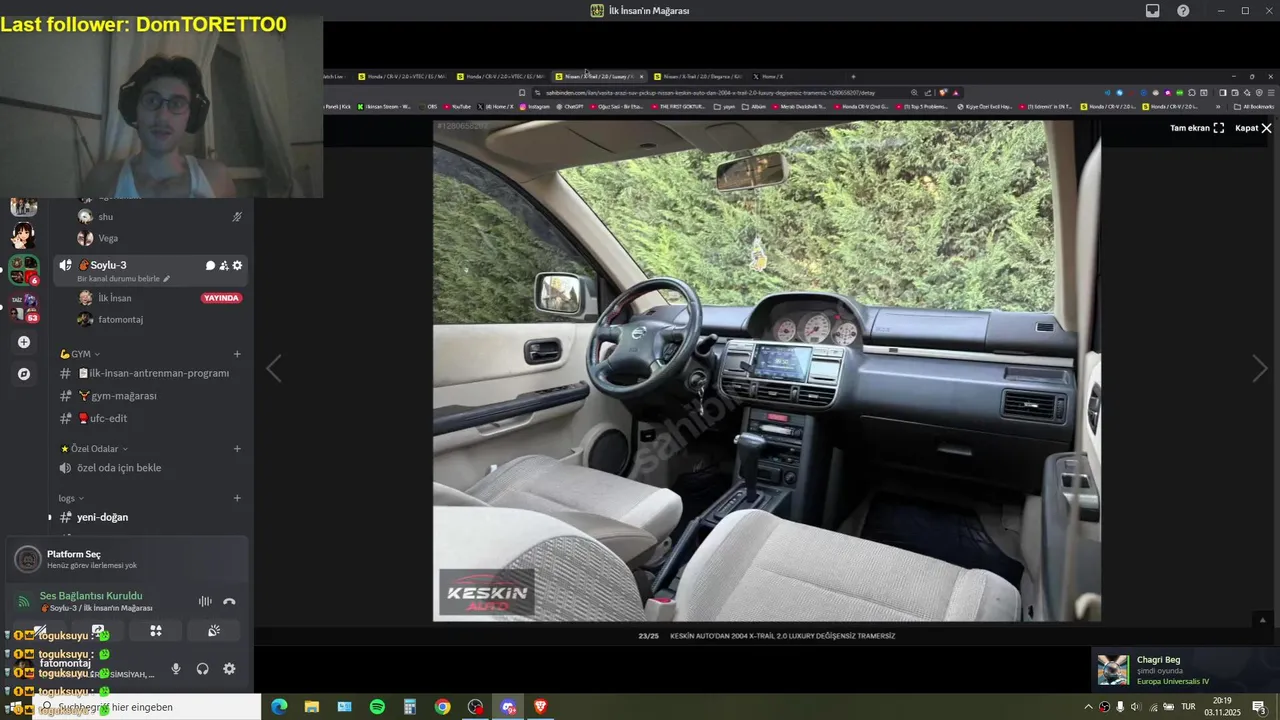Toggle headphone deafen in Discord user panel
Viewport: 1280px width, 720px height.
[202, 669]
